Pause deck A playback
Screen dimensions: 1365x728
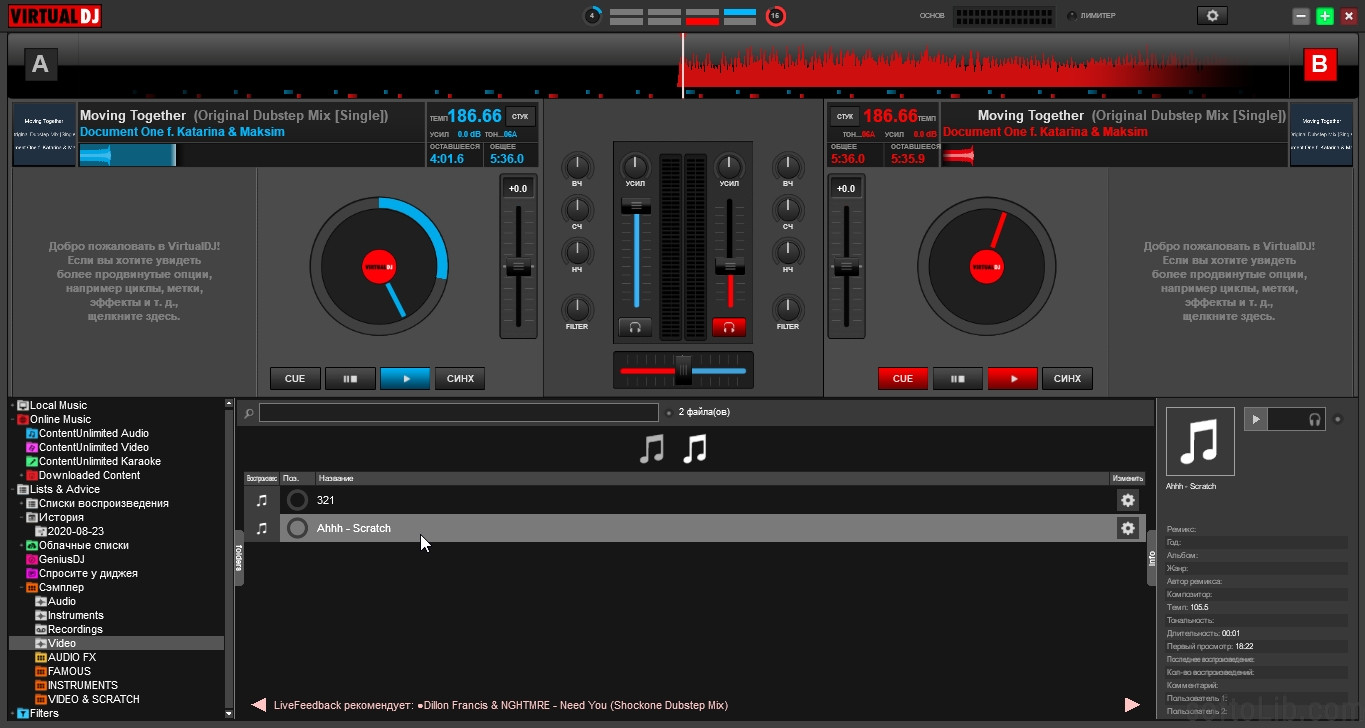click(x=350, y=379)
